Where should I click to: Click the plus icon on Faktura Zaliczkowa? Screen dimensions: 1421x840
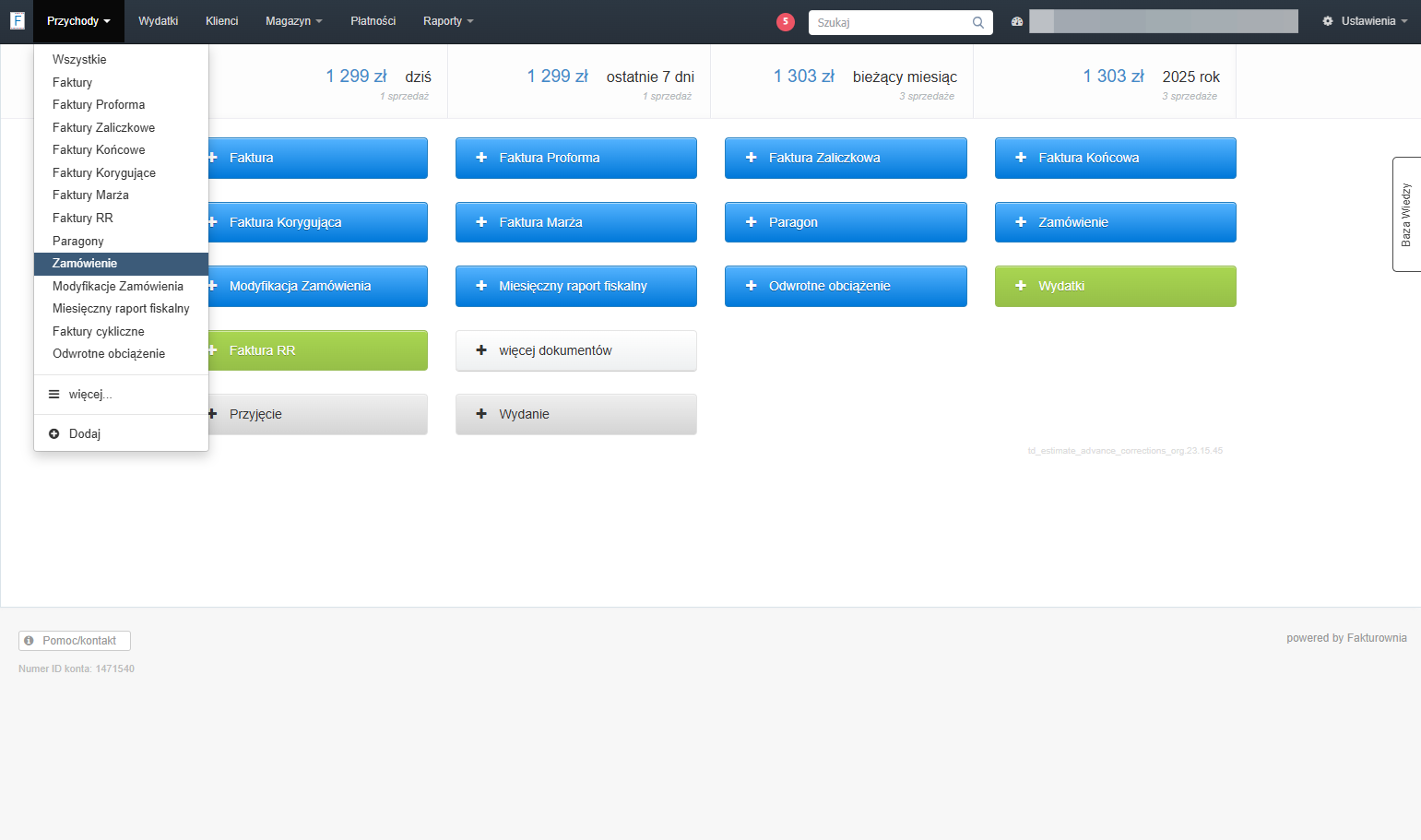click(751, 158)
